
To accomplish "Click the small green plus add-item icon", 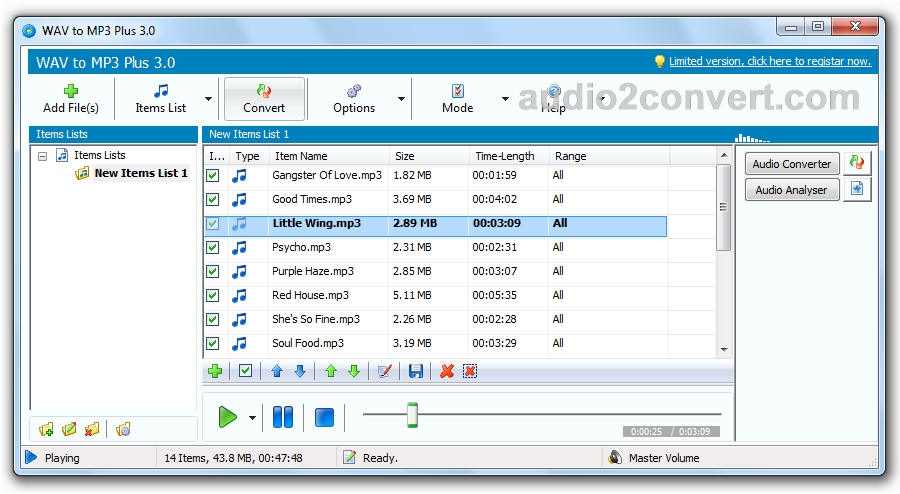I will pos(215,371).
